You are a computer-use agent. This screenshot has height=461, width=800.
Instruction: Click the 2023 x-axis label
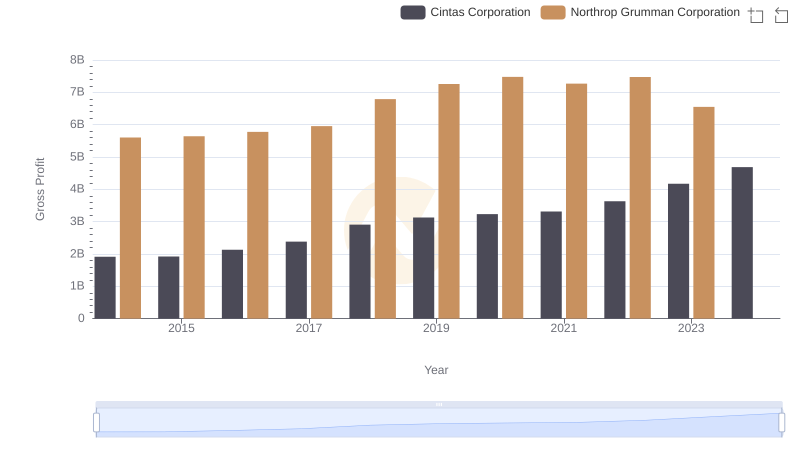click(x=691, y=328)
